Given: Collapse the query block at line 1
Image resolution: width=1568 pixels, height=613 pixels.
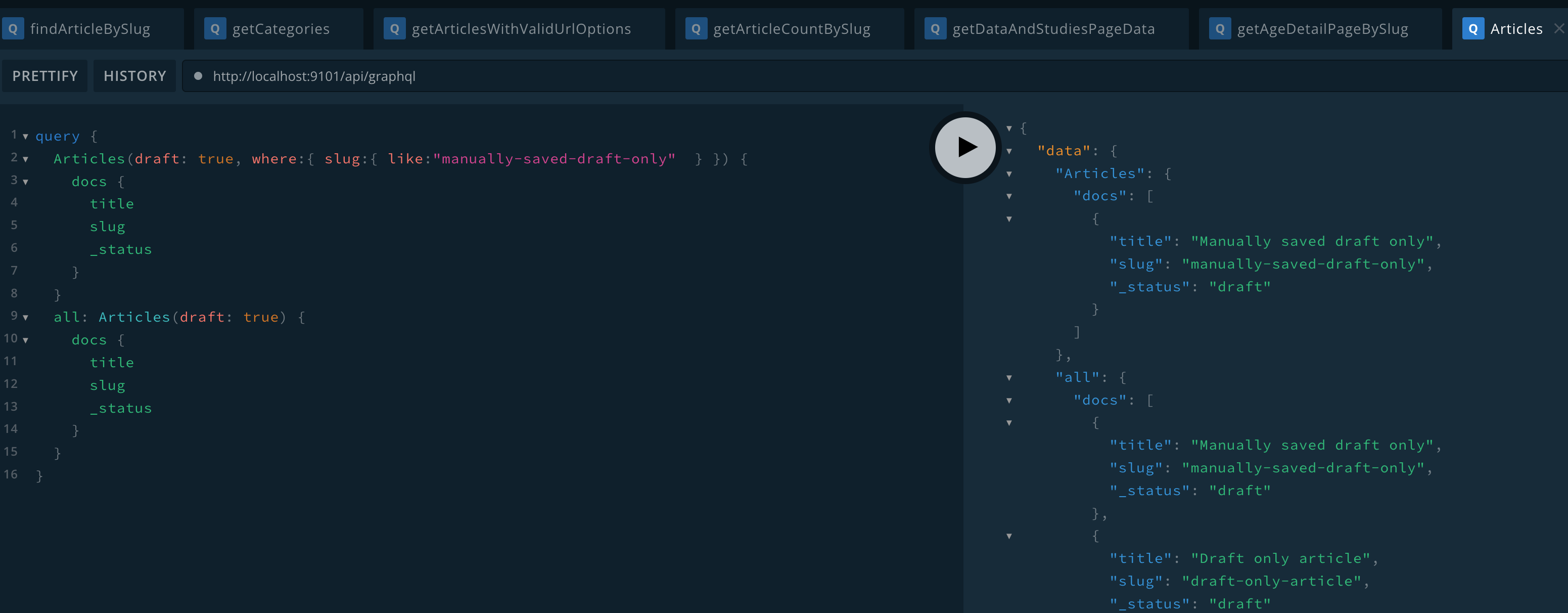Looking at the screenshot, I should coord(26,137).
